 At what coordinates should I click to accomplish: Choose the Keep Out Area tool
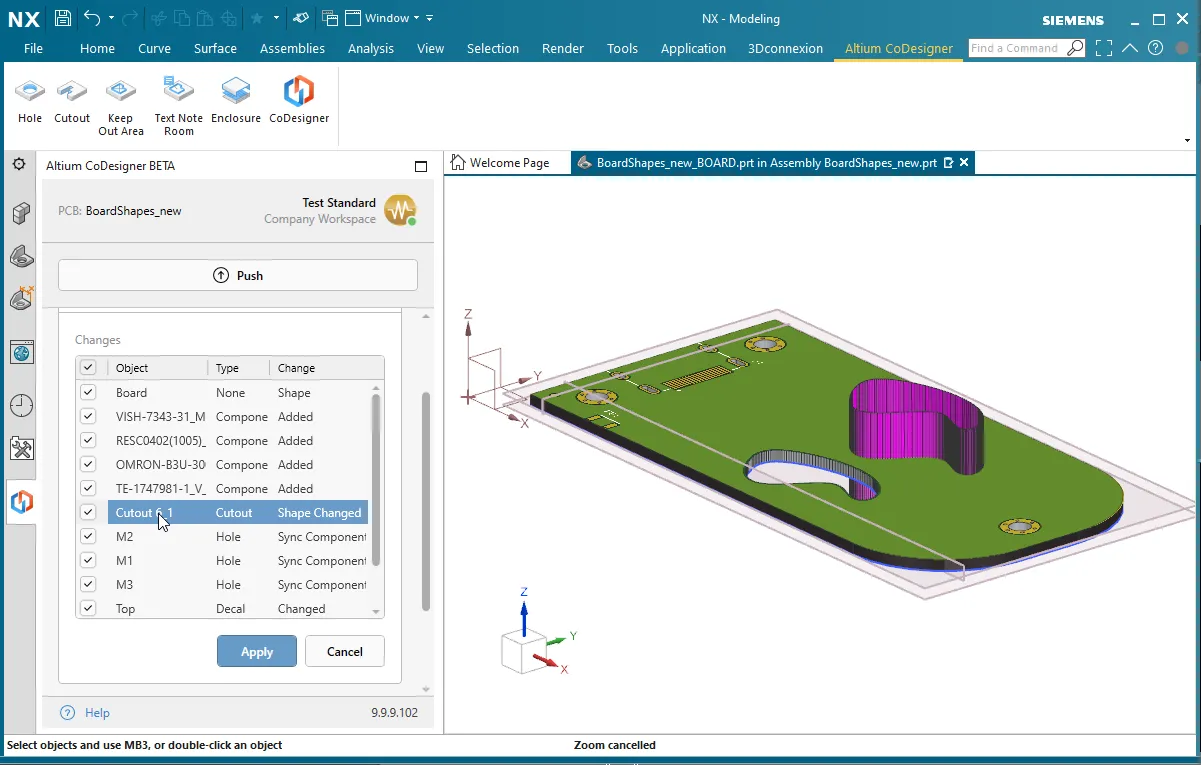click(121, 92)
